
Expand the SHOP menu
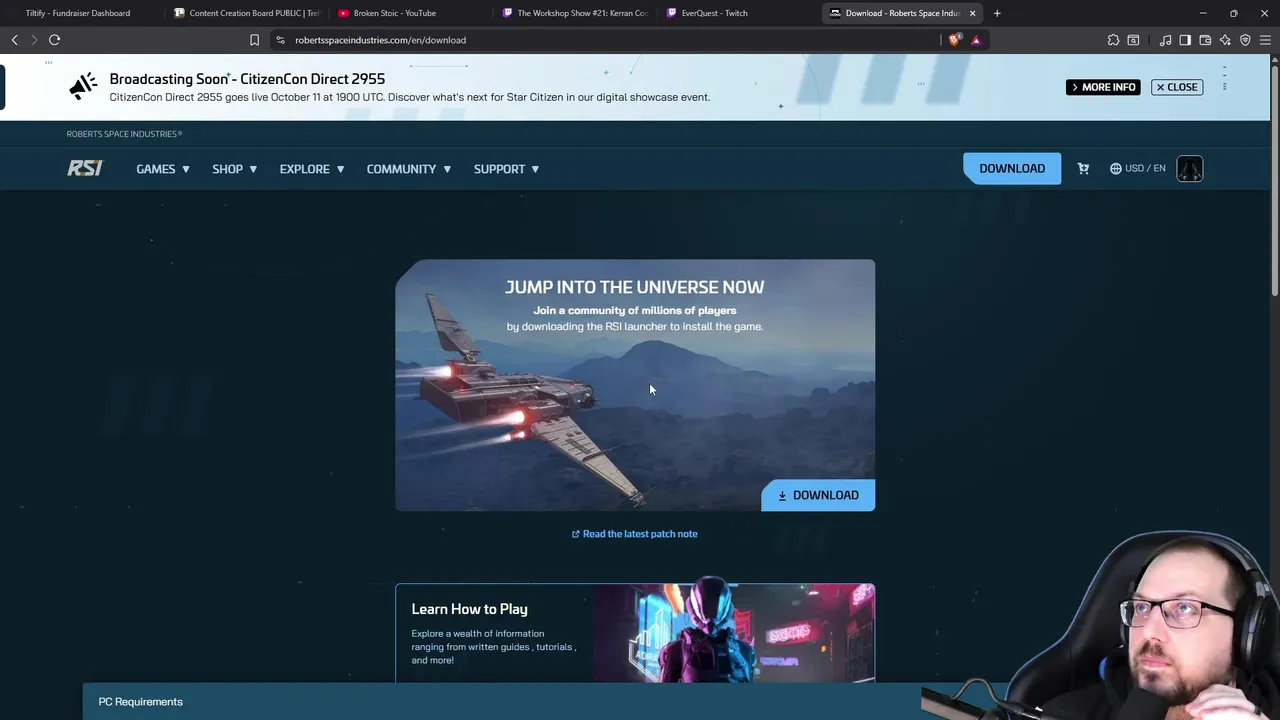point(234,169)
